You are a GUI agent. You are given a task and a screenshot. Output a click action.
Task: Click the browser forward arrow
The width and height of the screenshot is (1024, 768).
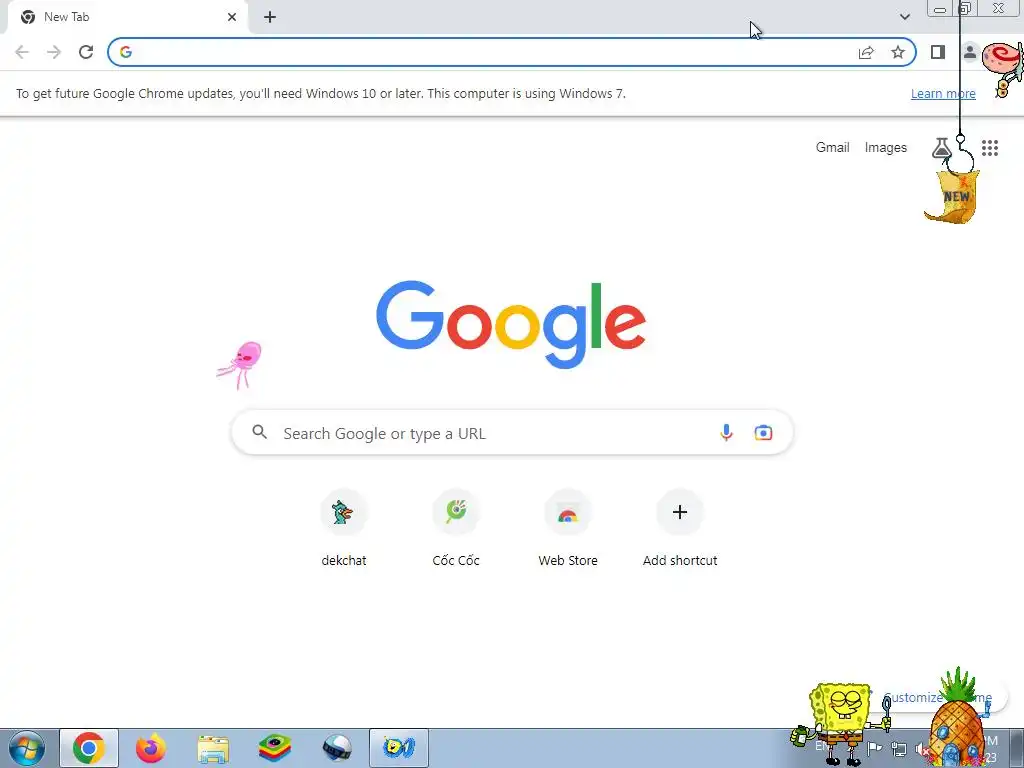[x=54, y=52]
